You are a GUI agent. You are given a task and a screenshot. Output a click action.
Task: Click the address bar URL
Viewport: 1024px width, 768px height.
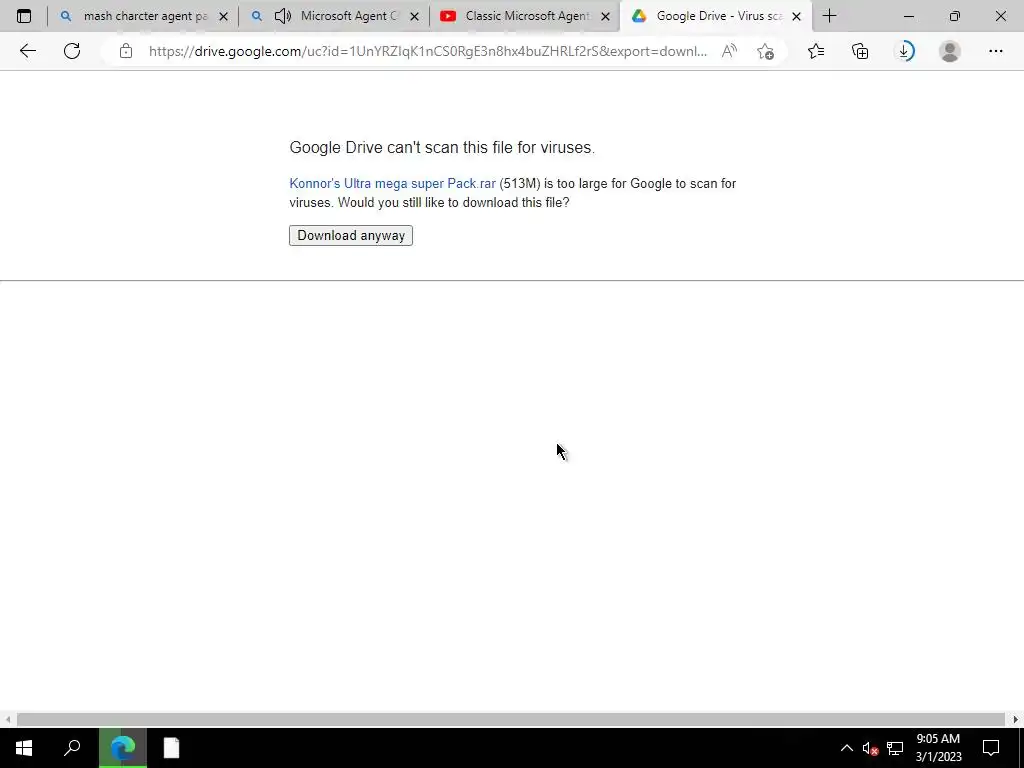click(428, 51)
